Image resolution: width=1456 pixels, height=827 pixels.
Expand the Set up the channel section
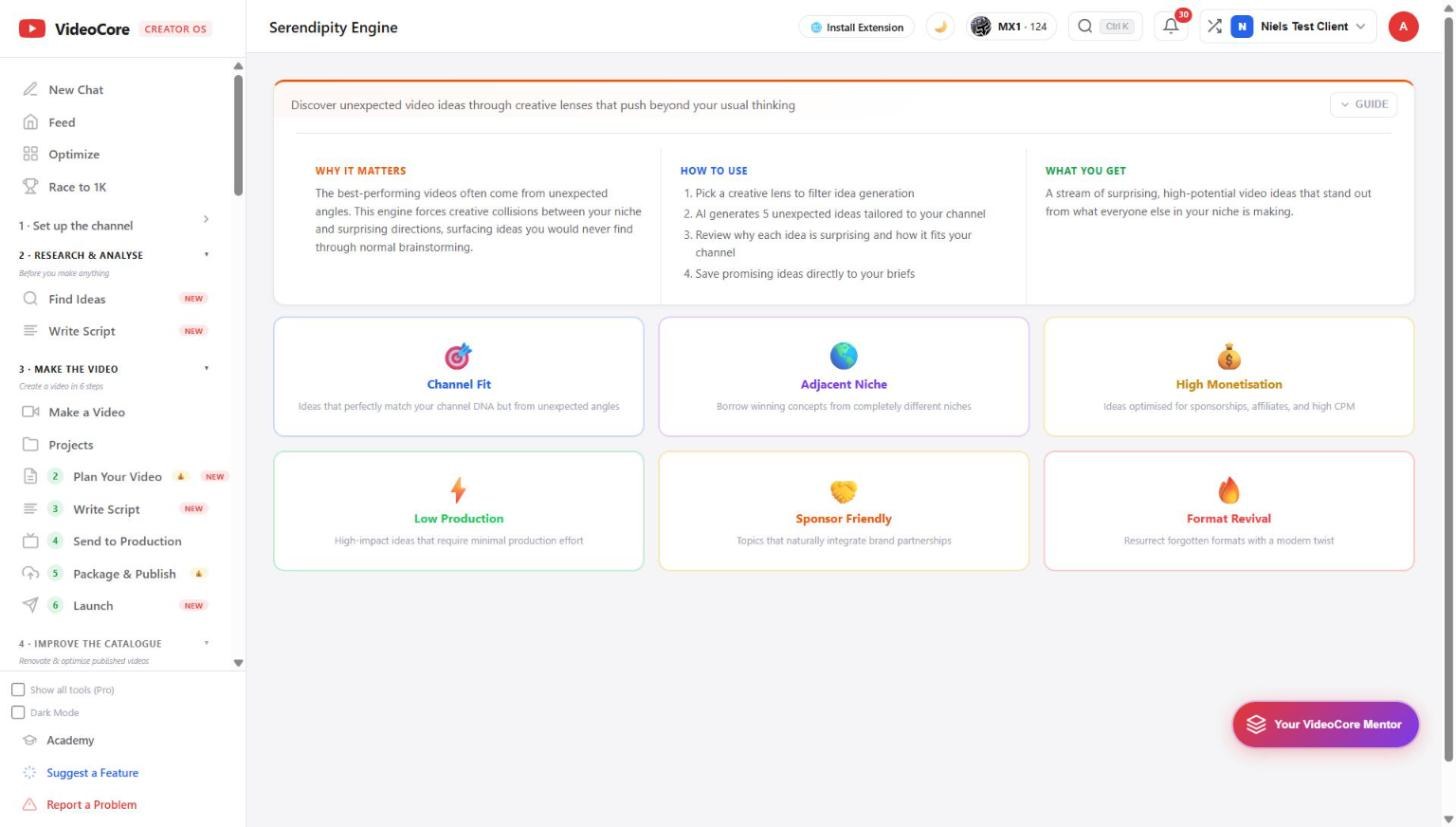click(x=115, y=225)
